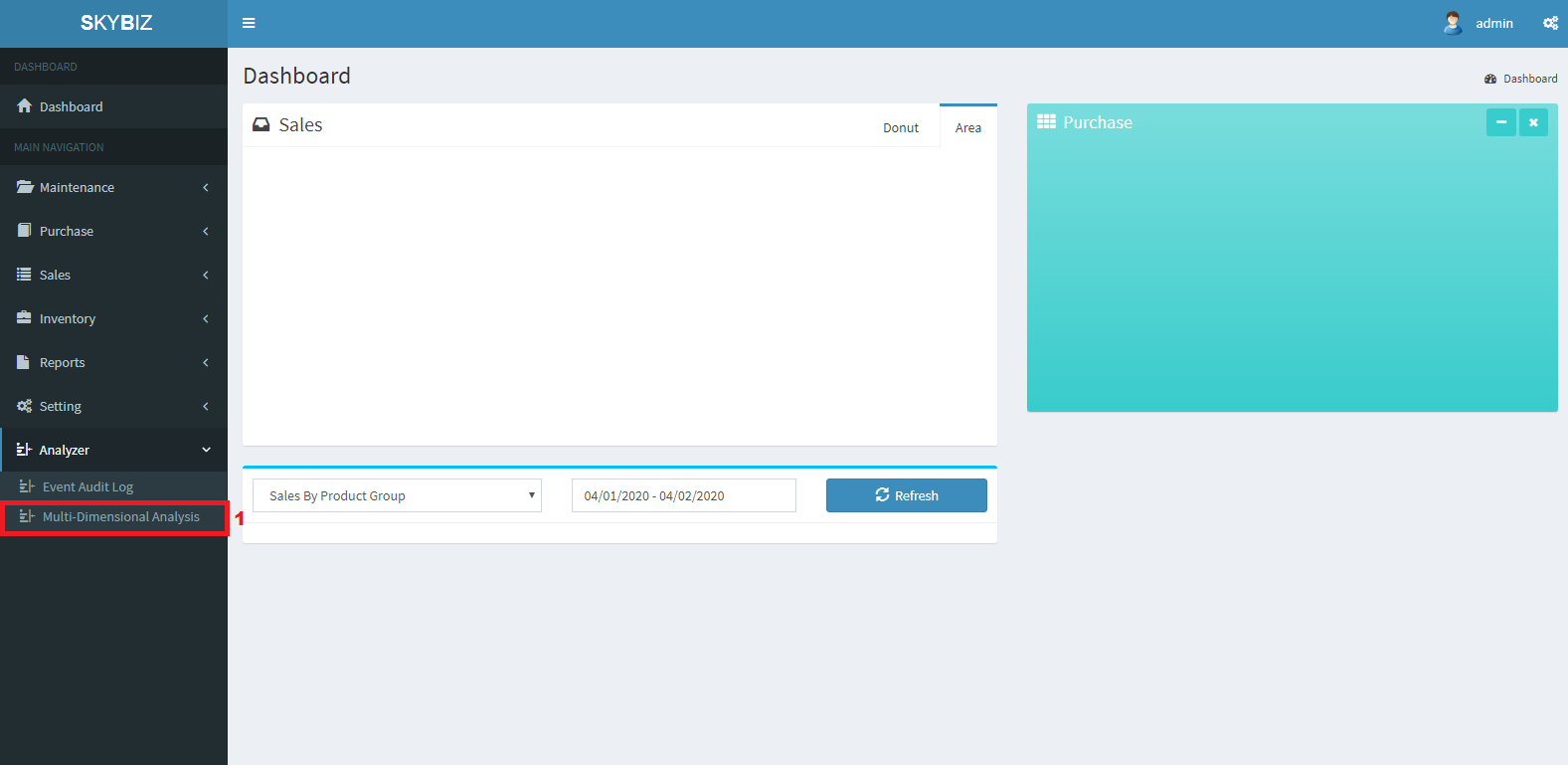Remove the Purchase panel with X icon

tap(1533, 122)
